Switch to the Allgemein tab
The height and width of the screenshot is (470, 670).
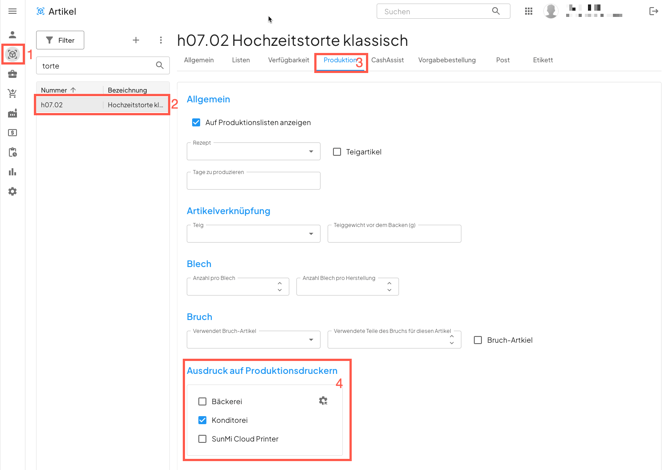point(199,60)
